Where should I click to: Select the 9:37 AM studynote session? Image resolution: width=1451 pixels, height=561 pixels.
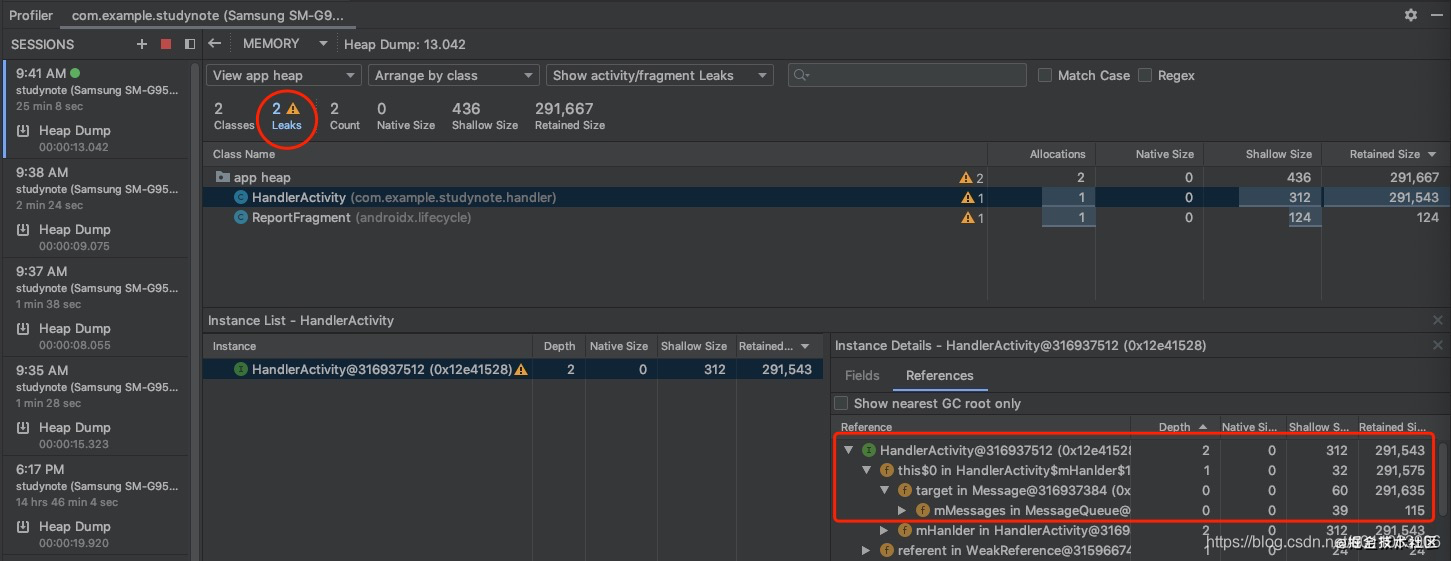point(96,287)
